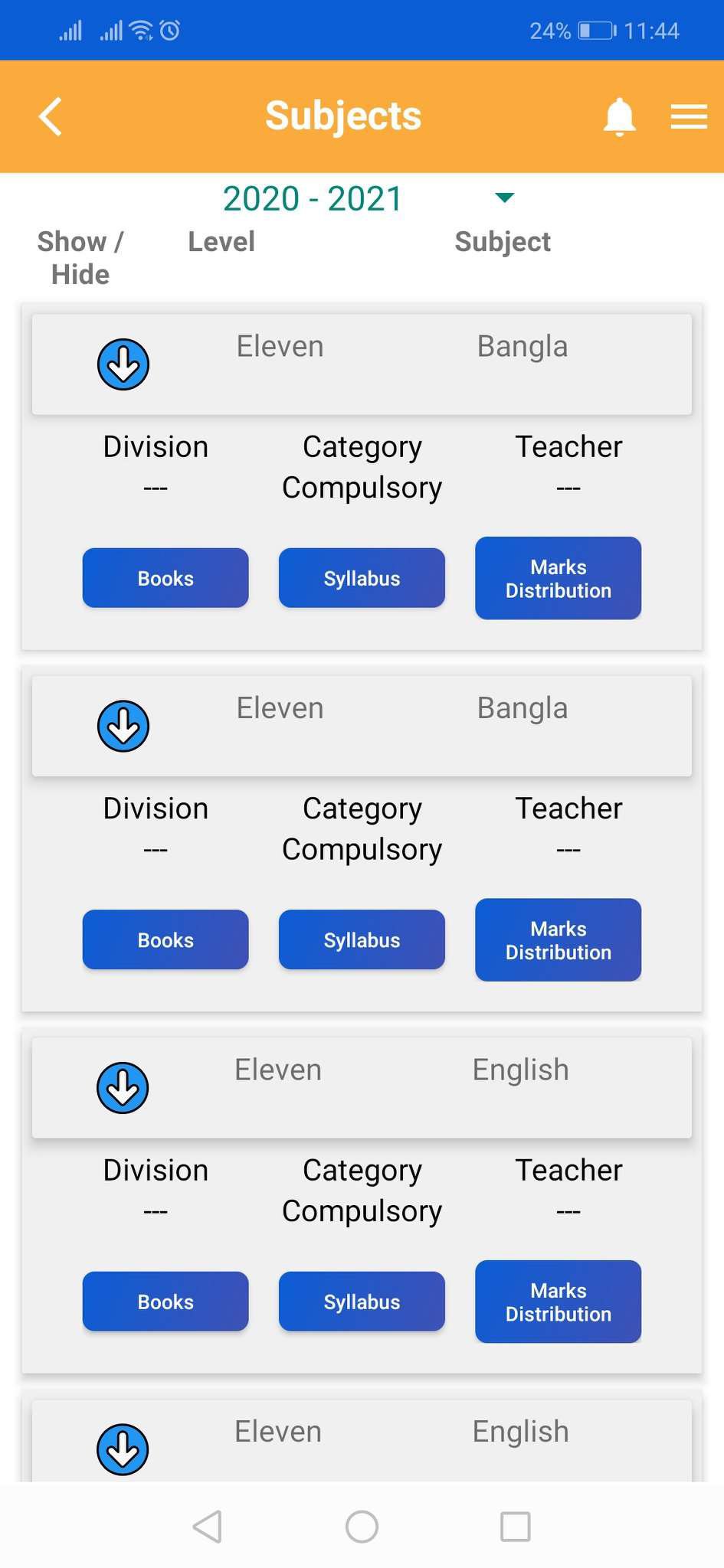This screenshot has height=1568, width=724.
Task: View Syllabus for the English subject
Action: pyautogui.click(x=362, y=1302)
